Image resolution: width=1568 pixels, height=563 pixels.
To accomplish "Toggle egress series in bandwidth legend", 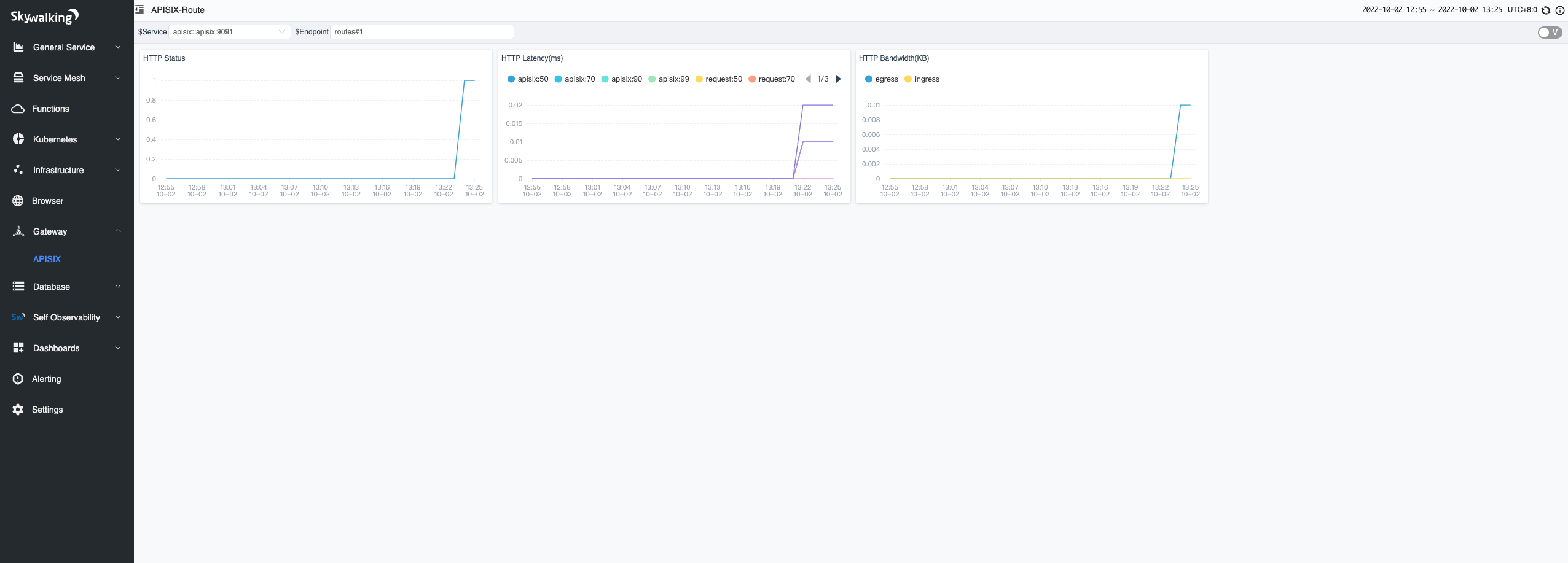I will 882,79.
